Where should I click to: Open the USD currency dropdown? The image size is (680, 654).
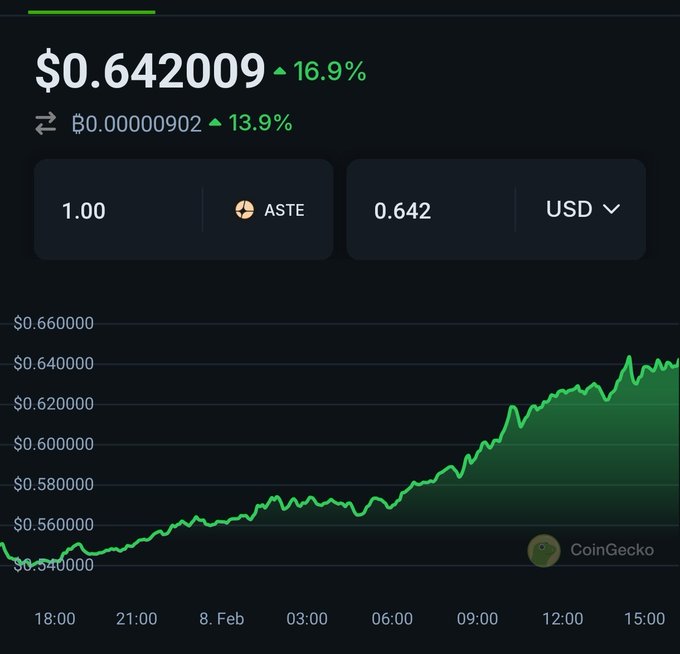(x=582, y=210)
